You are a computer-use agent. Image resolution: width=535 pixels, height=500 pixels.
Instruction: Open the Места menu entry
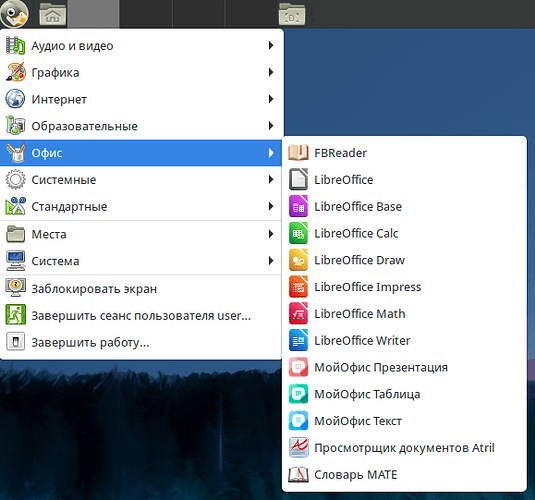[141, 234]
